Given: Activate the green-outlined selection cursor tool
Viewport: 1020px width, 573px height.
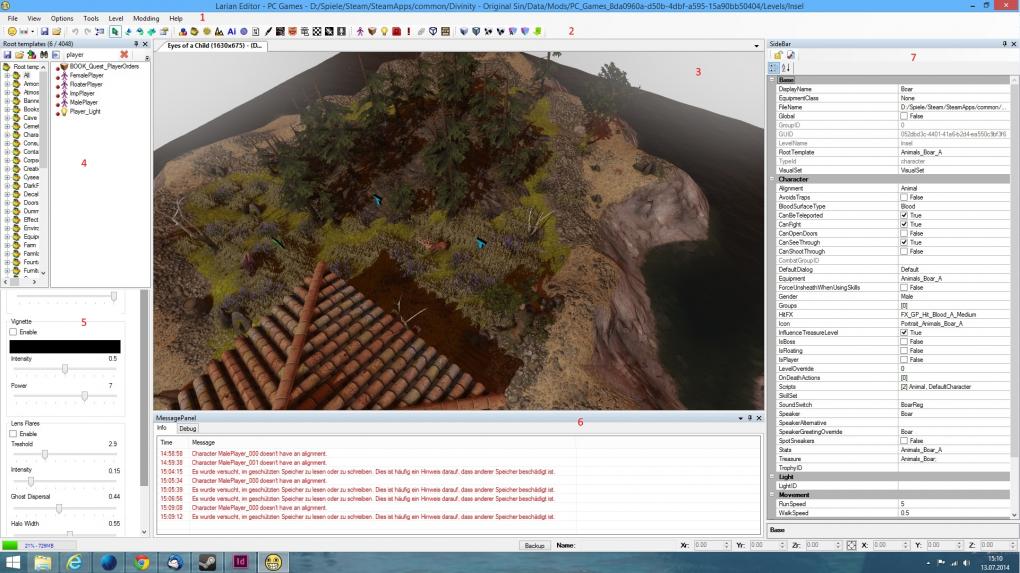Looking at the screenshot, I should tap(115, 31).
